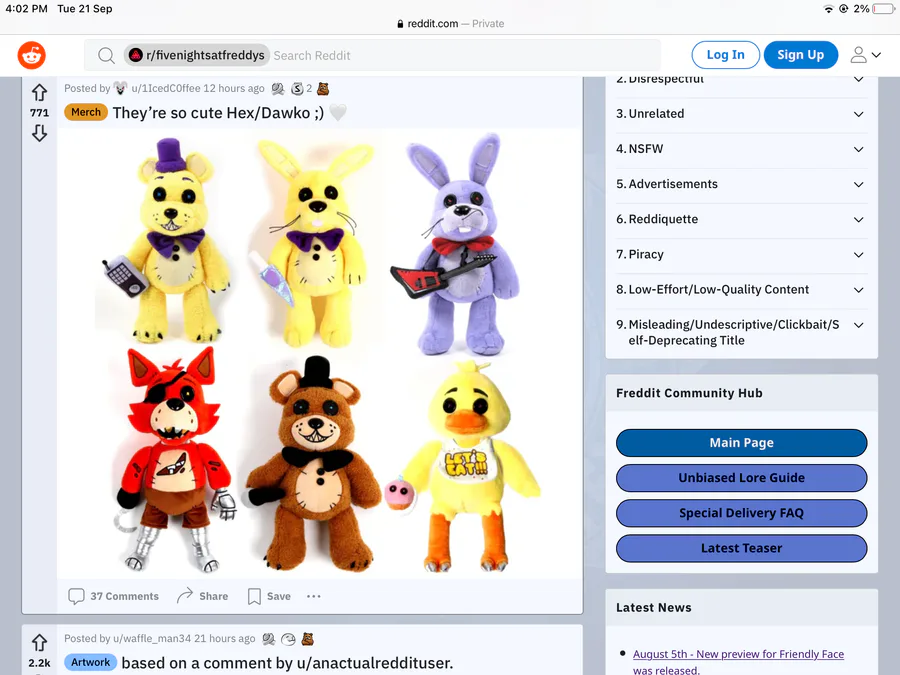
Task: Open comments icon on the merch post
Action: (76, 596)
